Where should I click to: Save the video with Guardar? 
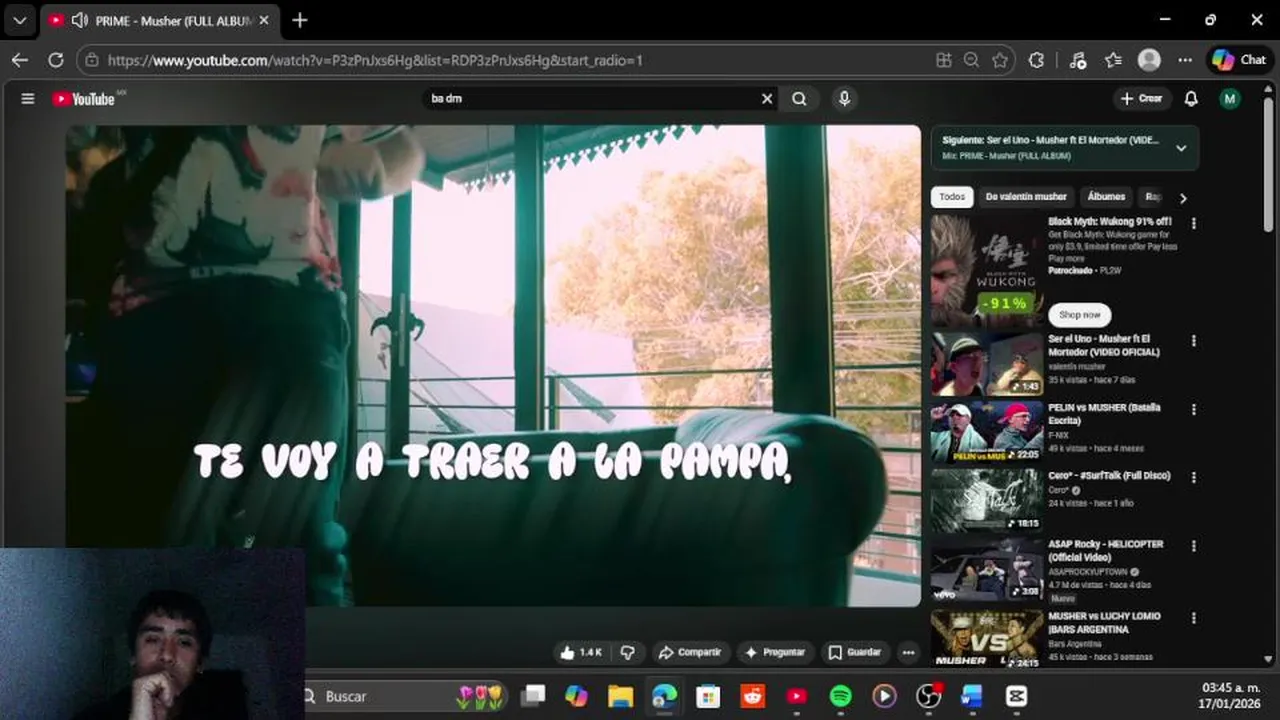[x=855, y=652]
